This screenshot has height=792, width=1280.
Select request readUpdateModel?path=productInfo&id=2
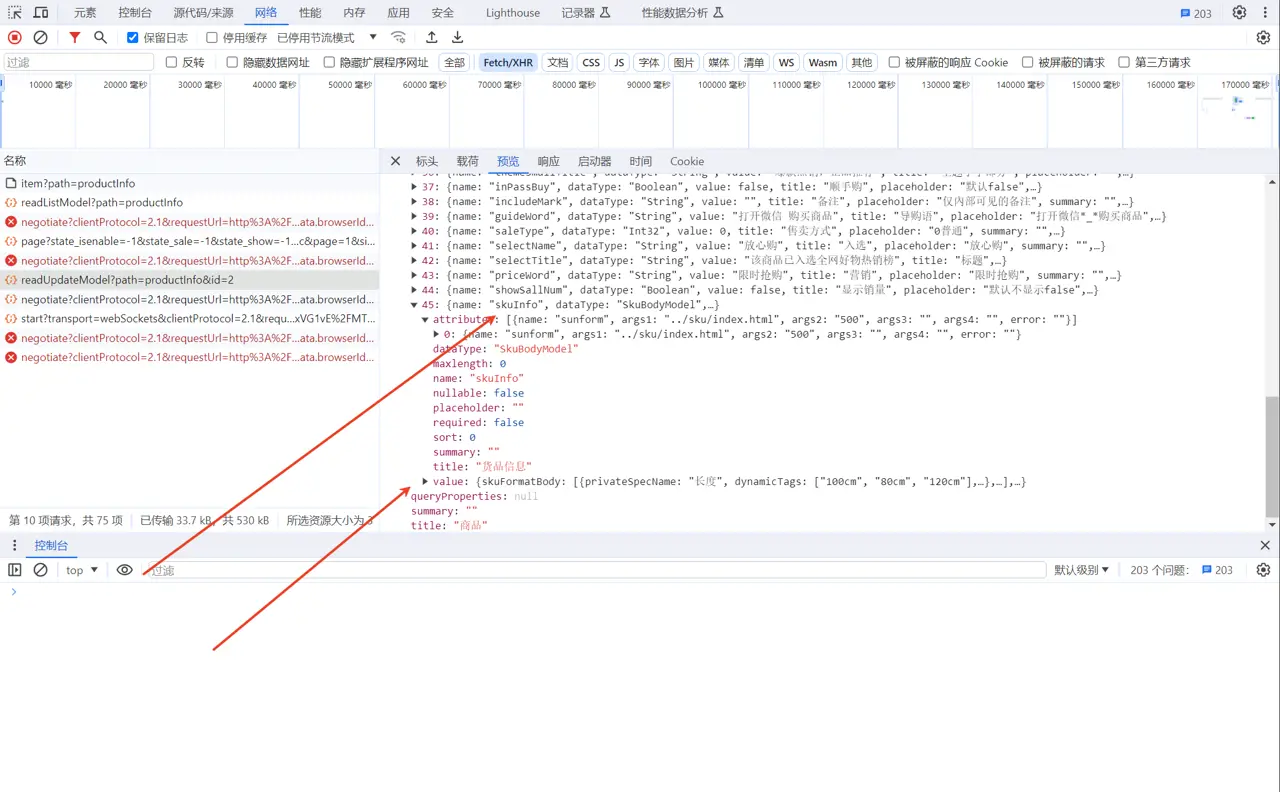190,280
